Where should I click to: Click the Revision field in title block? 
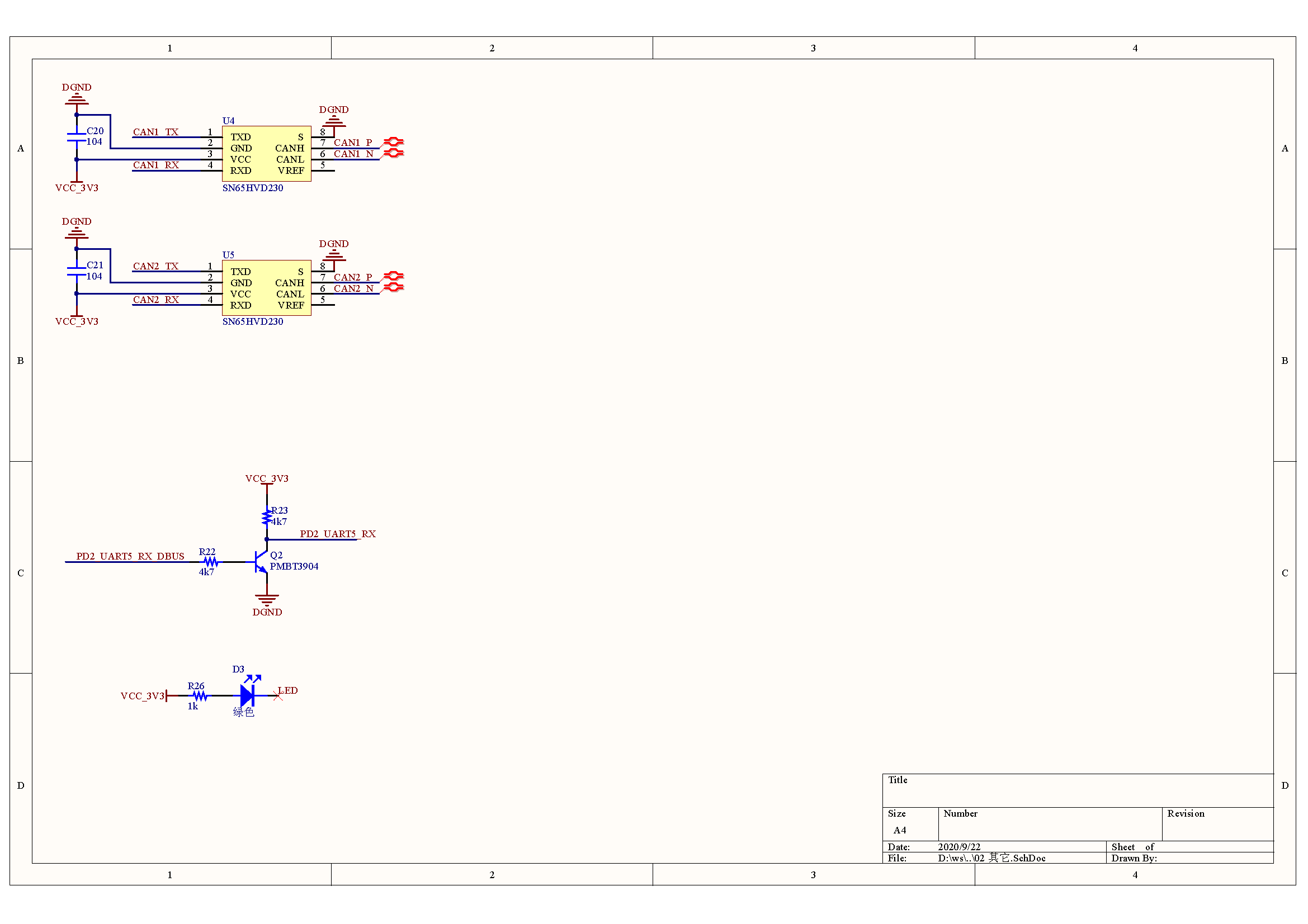pos(1218,825)
